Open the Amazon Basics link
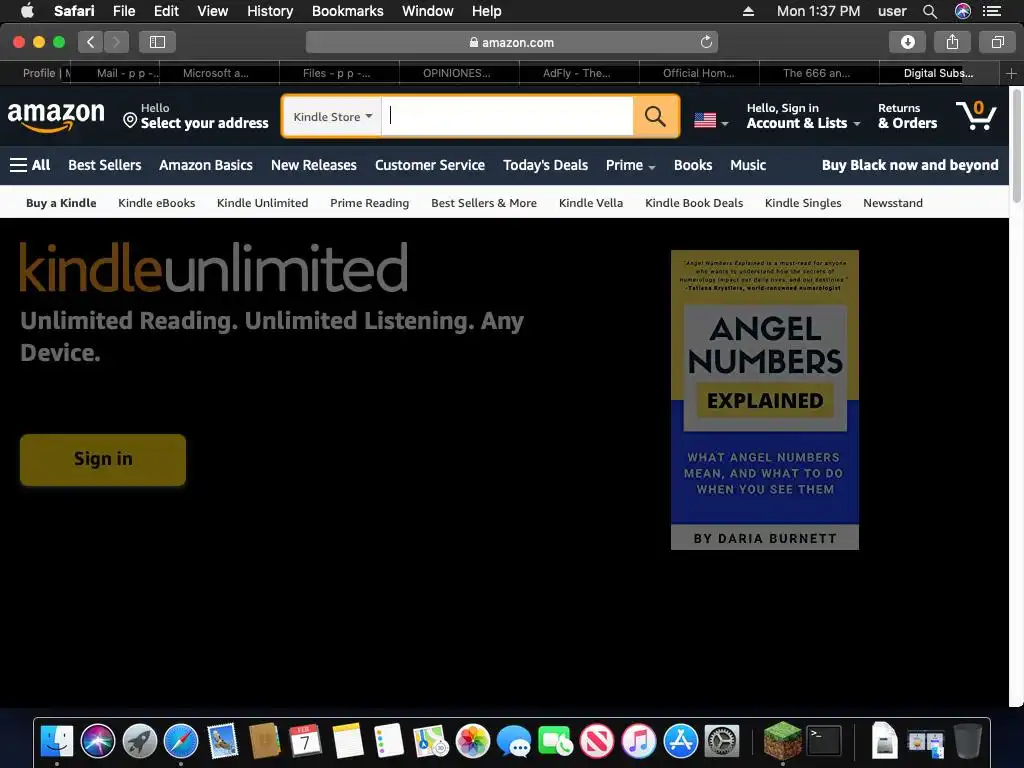This screenshot has height=768, width=1024. coord(206,165)
